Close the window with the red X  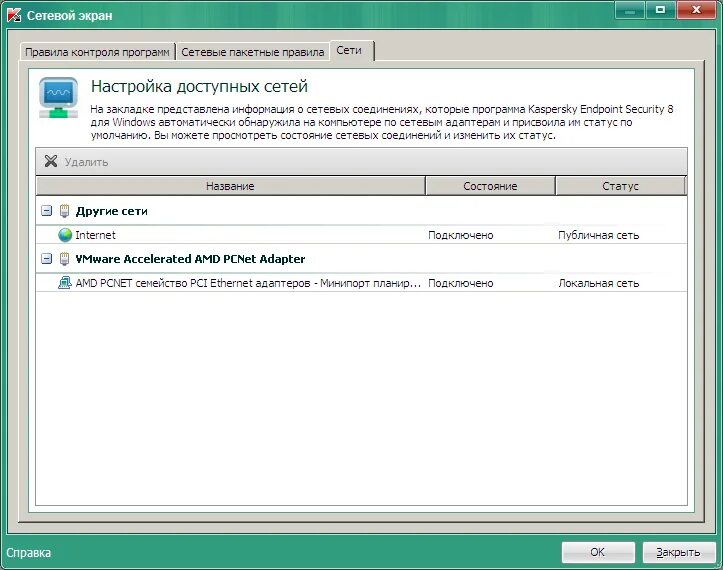tap(697, 10)
